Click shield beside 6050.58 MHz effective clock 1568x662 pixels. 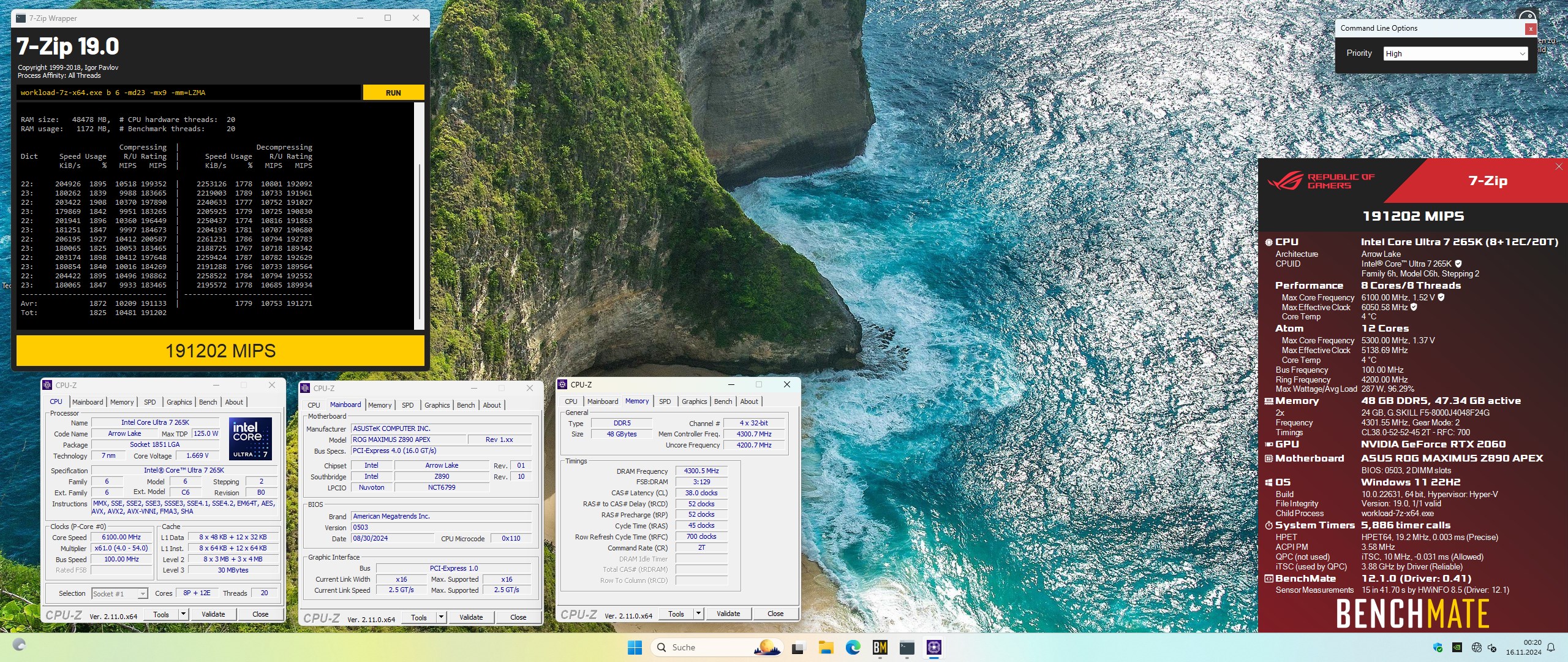[x=1414, y=307]
